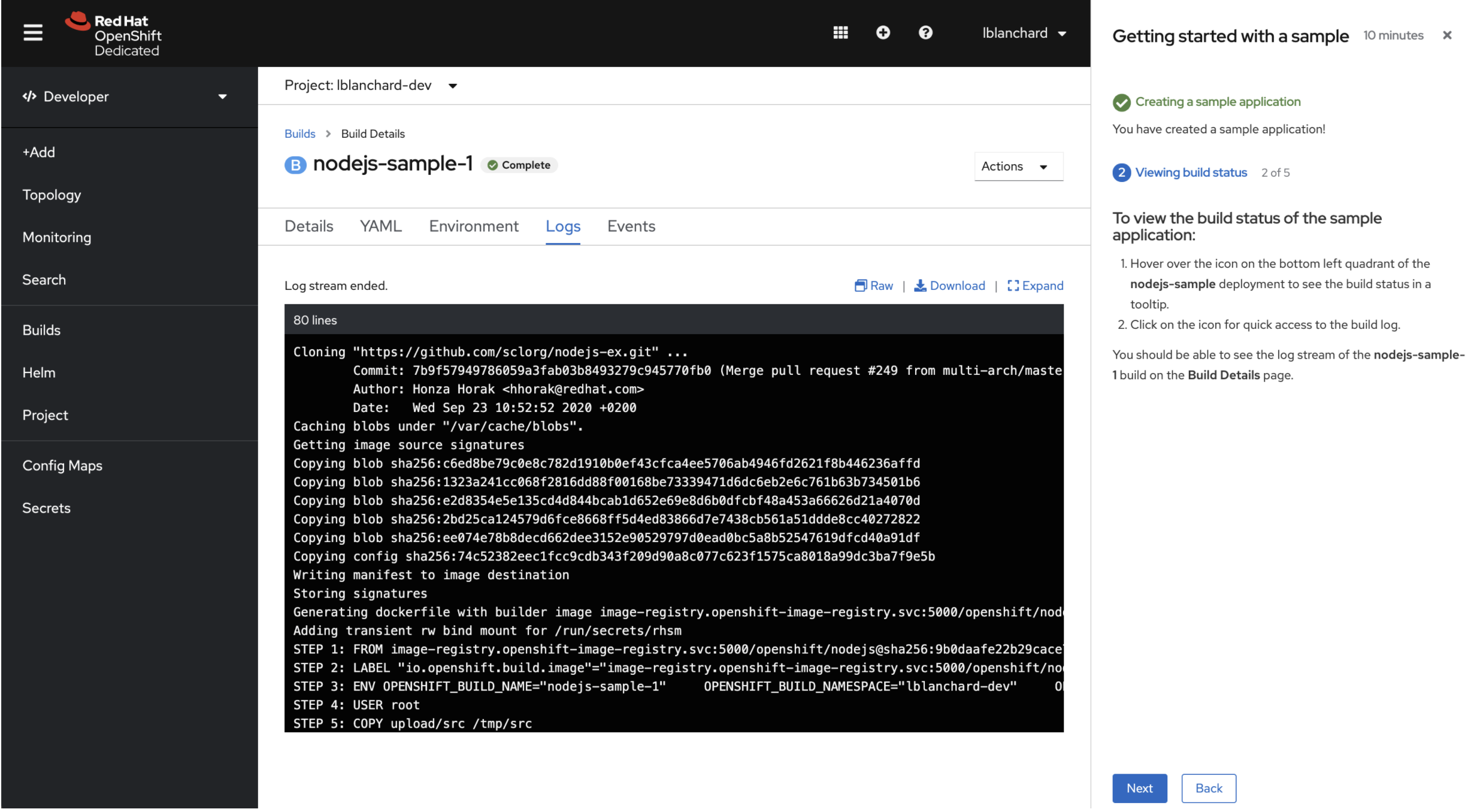Image resolution: width=1477 pixels, height=812 pixels.
Task: Open Monitoring in the sidebar
Action: (57, 237)
